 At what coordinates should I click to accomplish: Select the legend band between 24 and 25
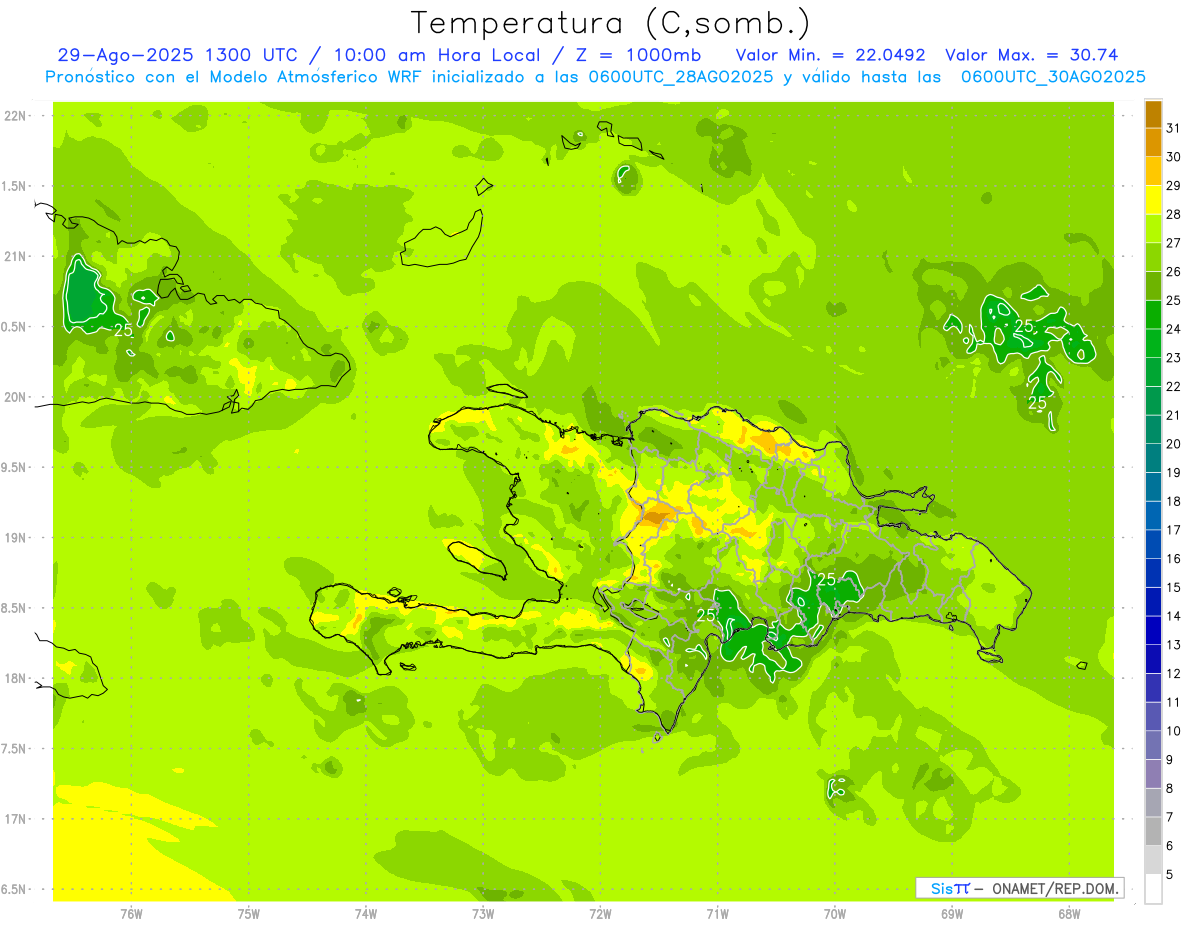click(1153, 314)
